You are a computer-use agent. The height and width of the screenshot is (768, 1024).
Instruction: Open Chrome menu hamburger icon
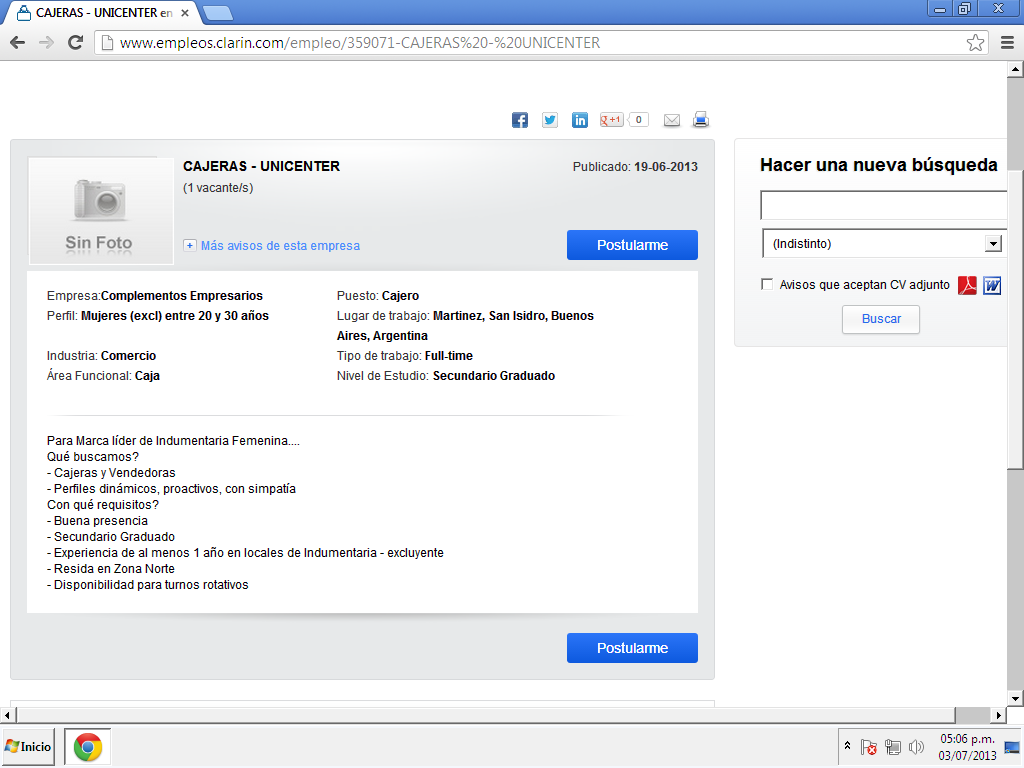(1008, 42)
